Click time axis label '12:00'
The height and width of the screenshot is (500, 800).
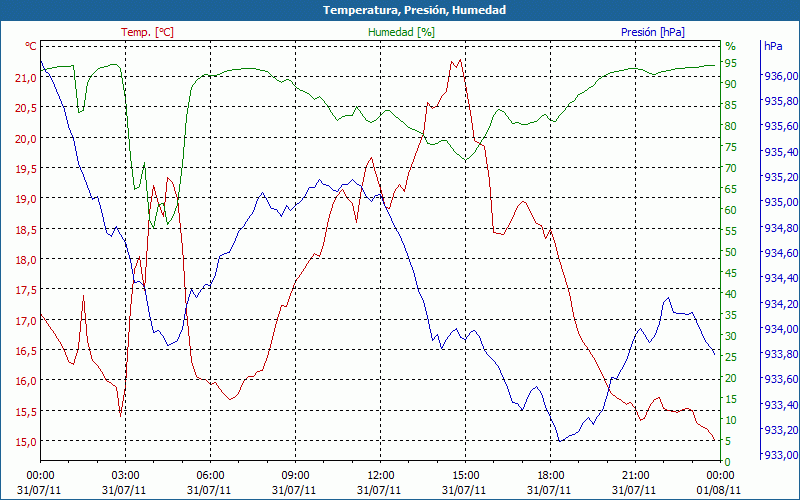click(x=380, y=476)
